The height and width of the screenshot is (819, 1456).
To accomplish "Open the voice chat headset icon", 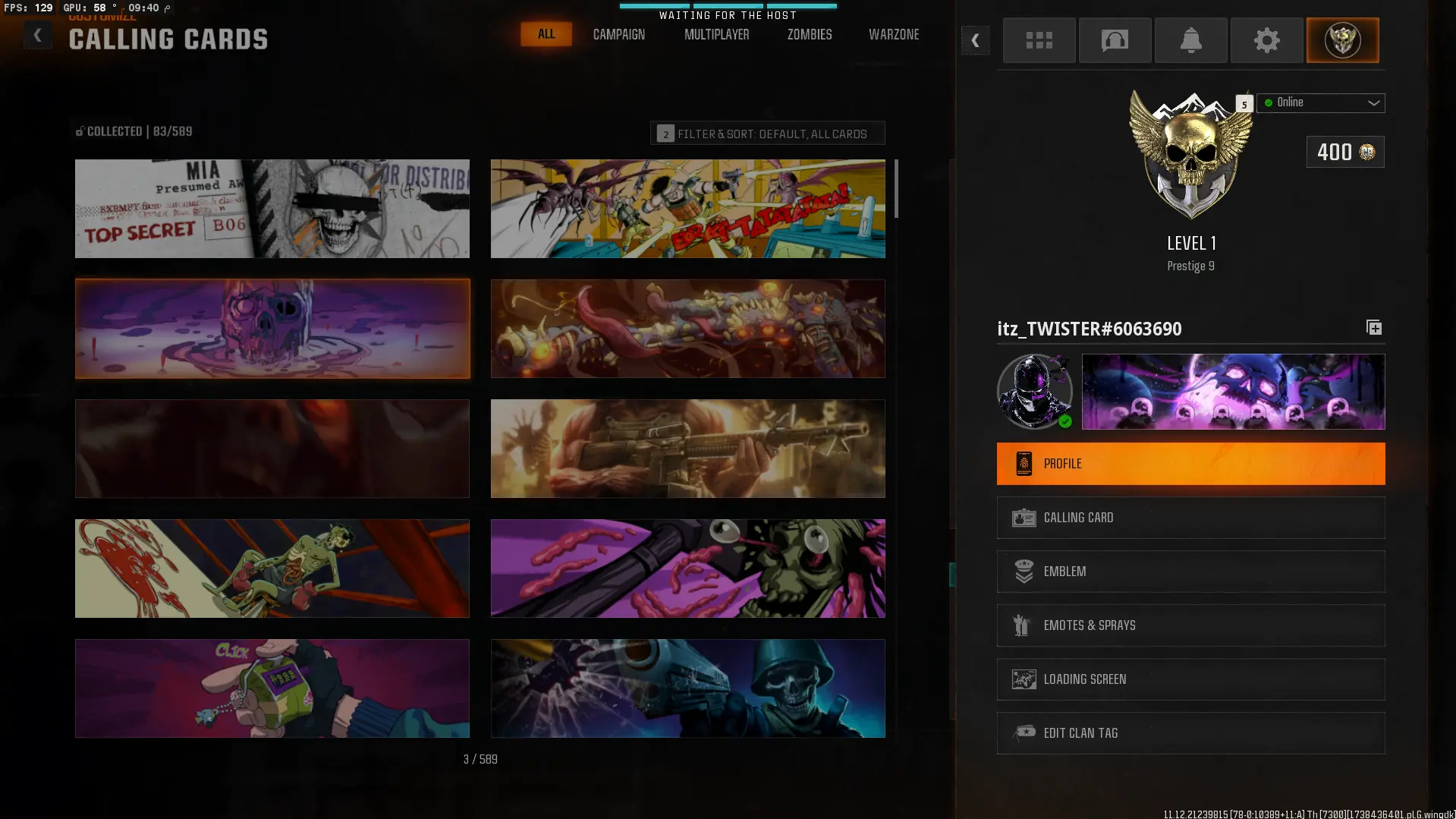I will pyautogui.click(x=1115, y=40).
